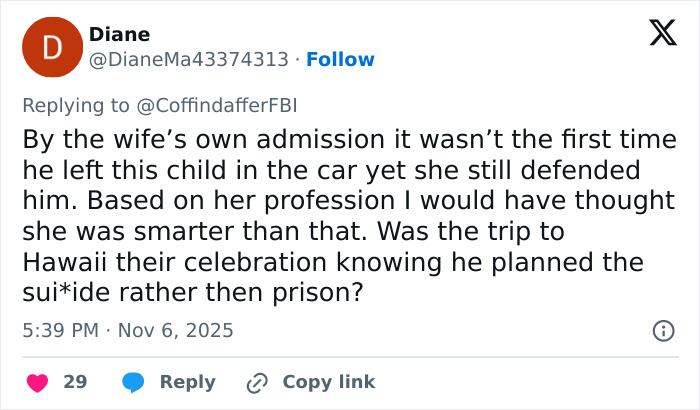Click the @DianeMa43374313 handle
Screen dimensions: 700x410
coord(191,59)
